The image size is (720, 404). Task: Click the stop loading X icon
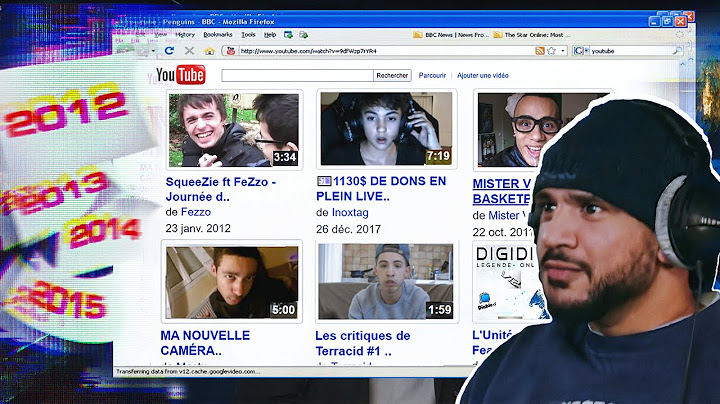[x=189, y=50]
